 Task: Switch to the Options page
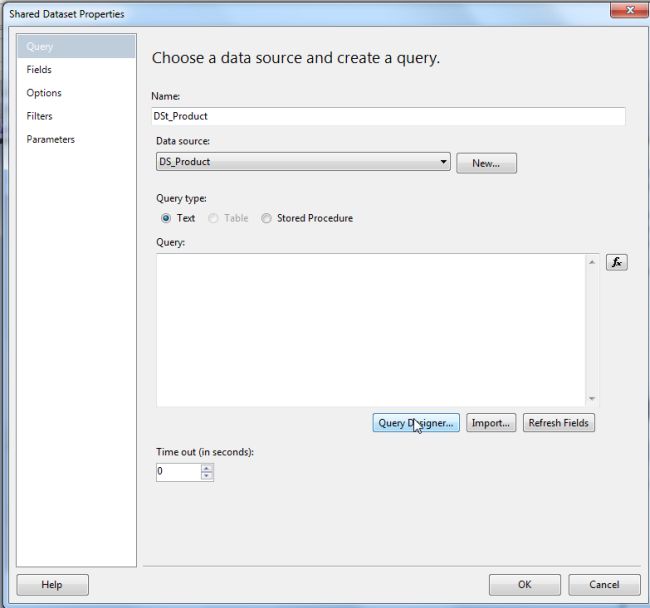pos(76,93)
